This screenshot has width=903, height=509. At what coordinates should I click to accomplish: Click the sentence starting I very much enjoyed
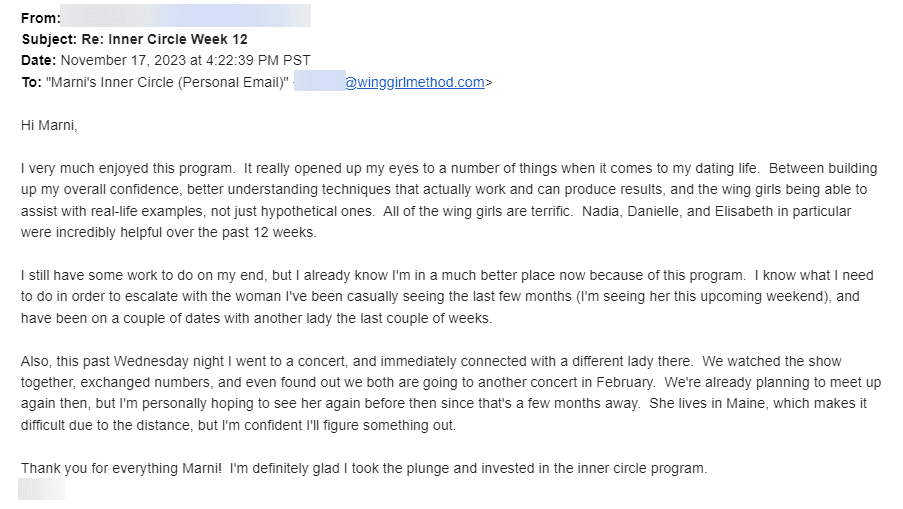pyautogui.click(x=128, y=169)
